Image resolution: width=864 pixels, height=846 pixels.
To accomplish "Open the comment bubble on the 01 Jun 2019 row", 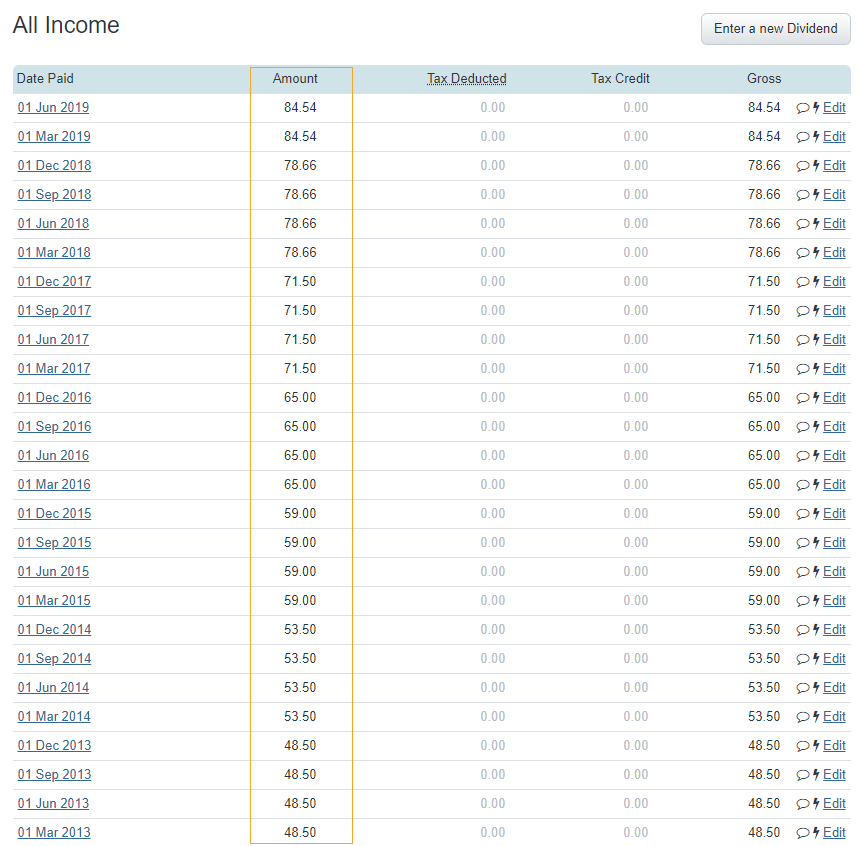I will pos(802,107).
